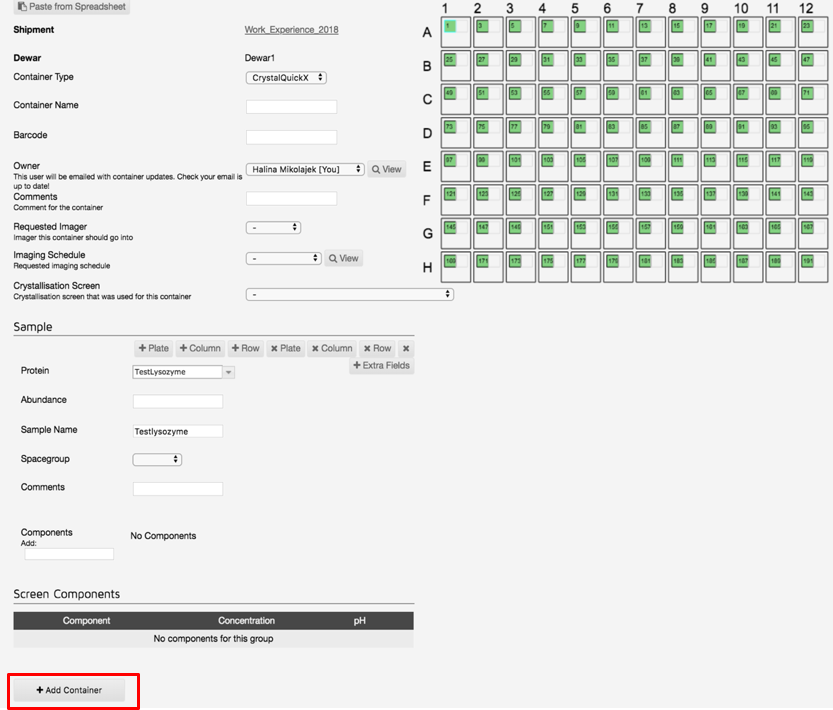Remove a column via the x Column icon
This screenshot has height=710, width=833.
332,349
